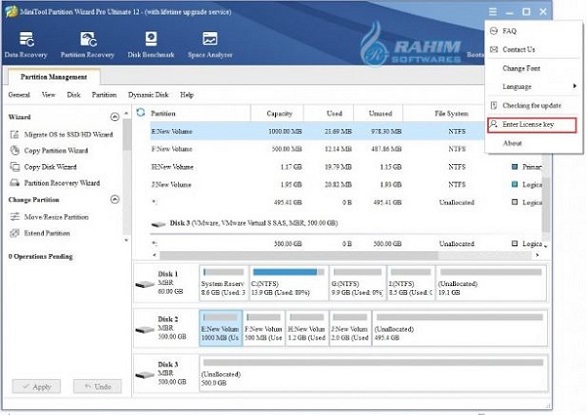Viewport: 587px width, 415px height.
Task: Select 19.1 GB unallocated block on Disk 1
Action: (x=491, y=283)
